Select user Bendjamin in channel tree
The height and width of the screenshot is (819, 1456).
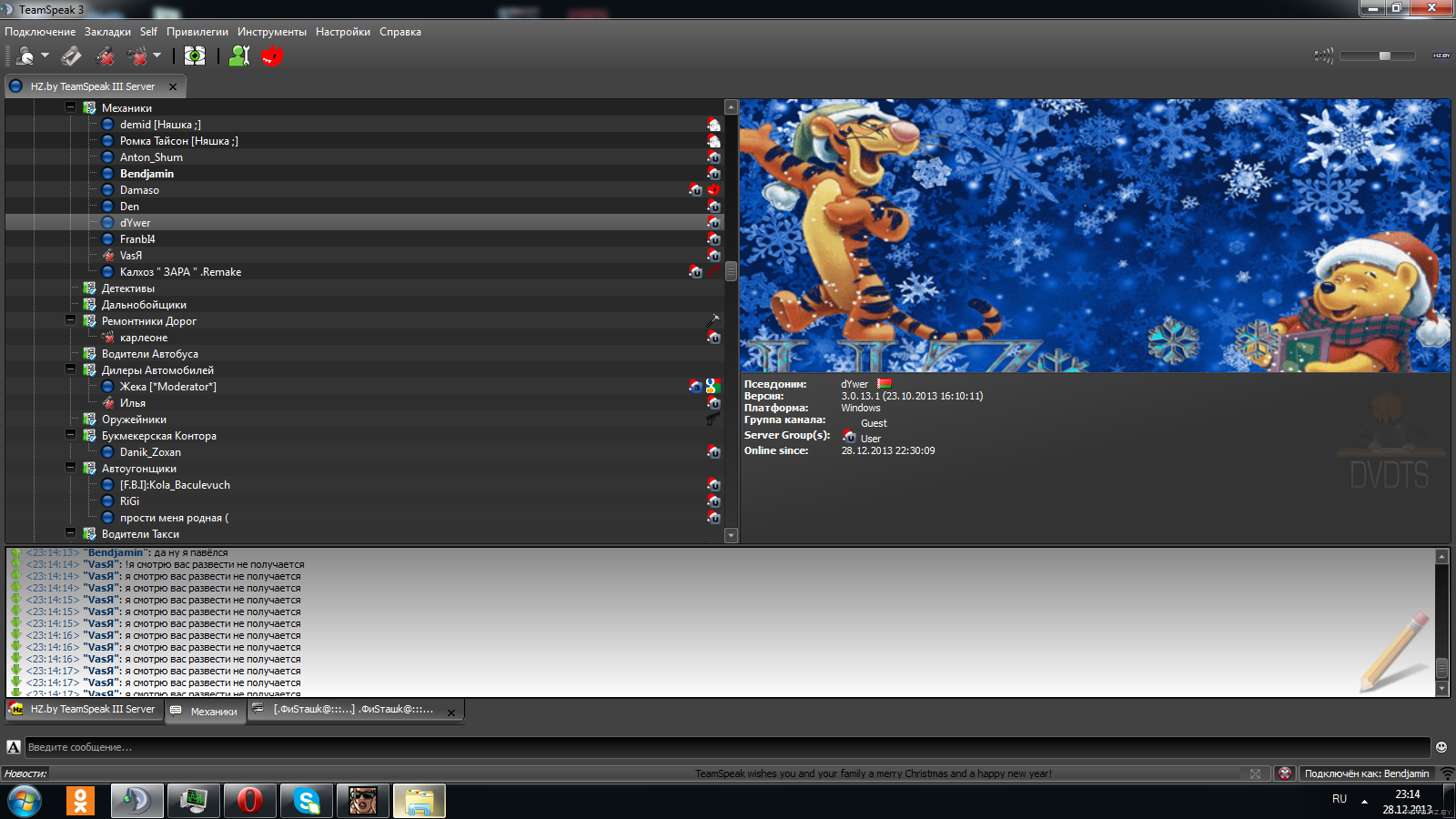(147, 174)
